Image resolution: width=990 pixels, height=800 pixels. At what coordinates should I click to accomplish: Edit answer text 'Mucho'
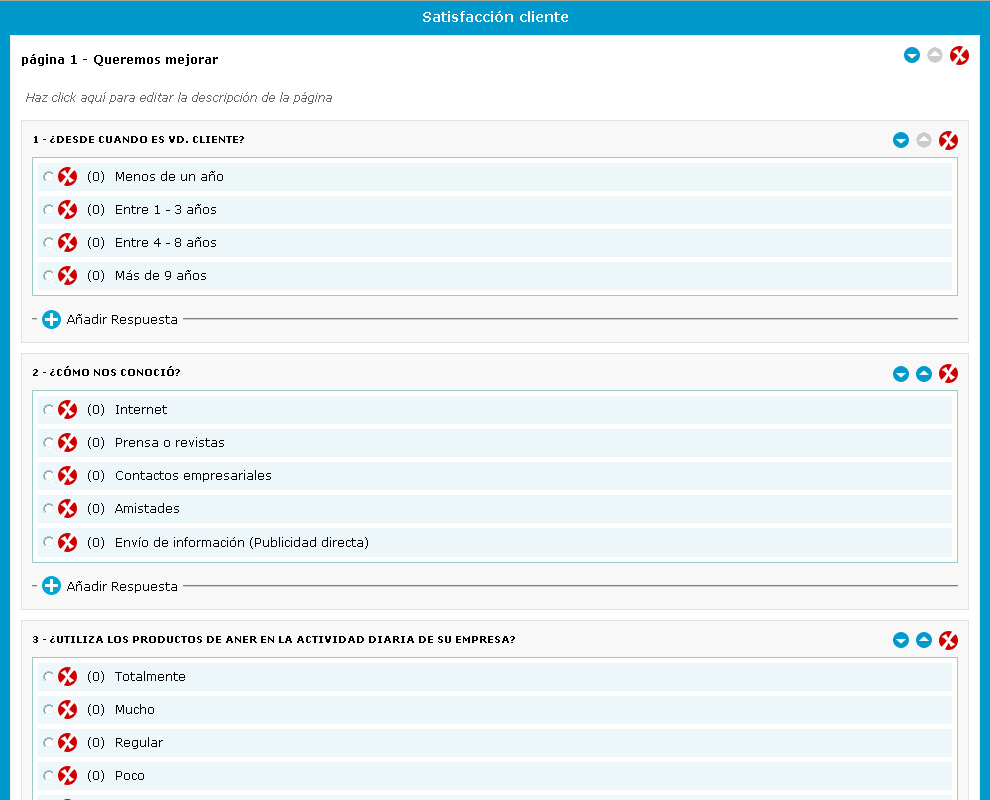coord(134,710)
